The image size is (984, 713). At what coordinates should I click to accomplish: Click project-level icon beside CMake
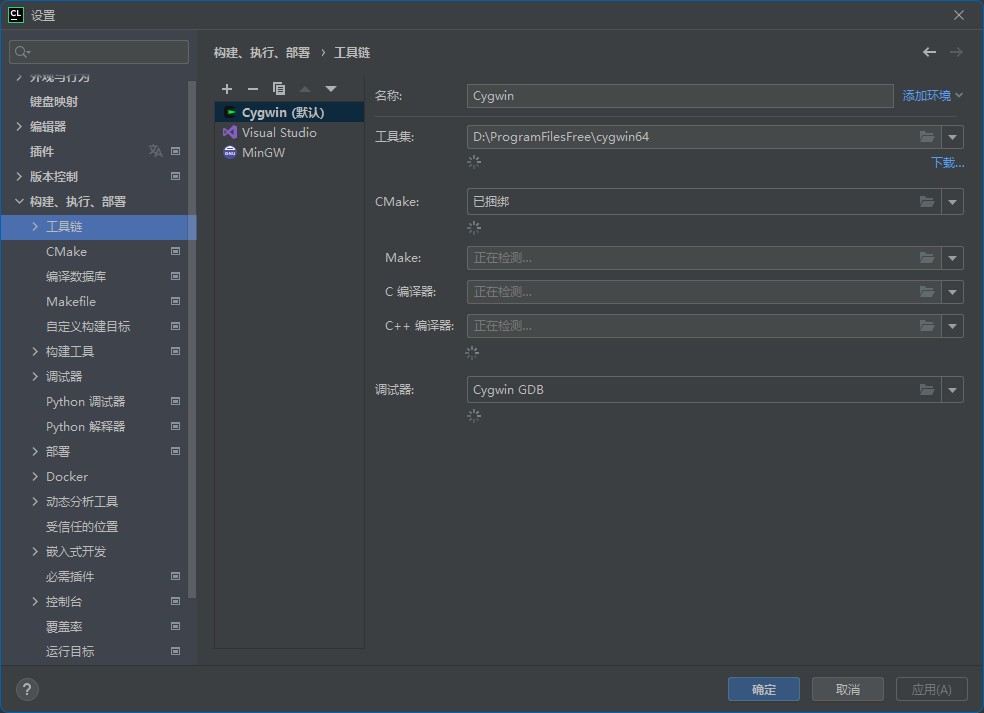176,251
